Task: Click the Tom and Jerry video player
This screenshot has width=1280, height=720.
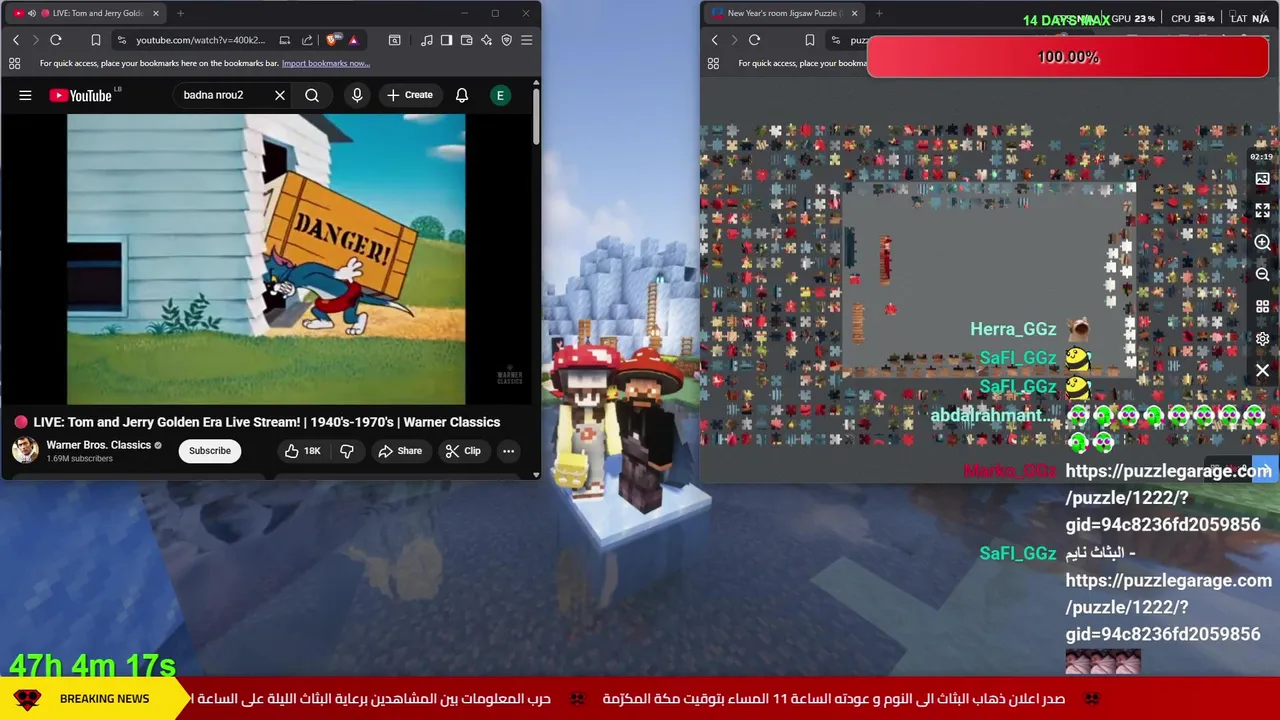Action: [266, 259]
